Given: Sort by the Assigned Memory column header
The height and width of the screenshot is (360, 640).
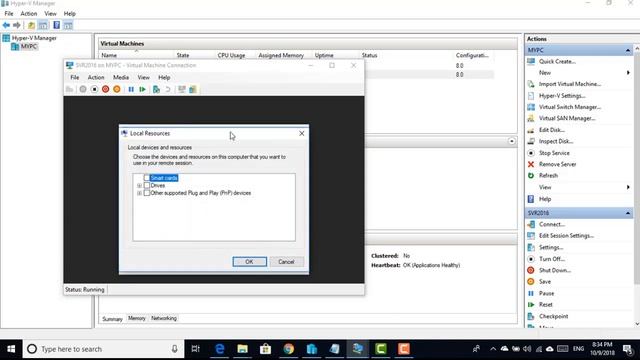Looking at the screenshot, I should [281, 55].
